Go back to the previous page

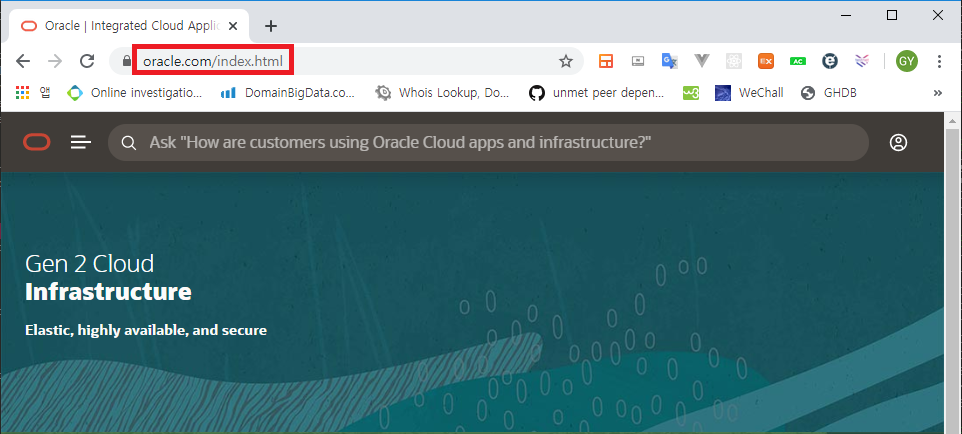(x=23, y=61)
